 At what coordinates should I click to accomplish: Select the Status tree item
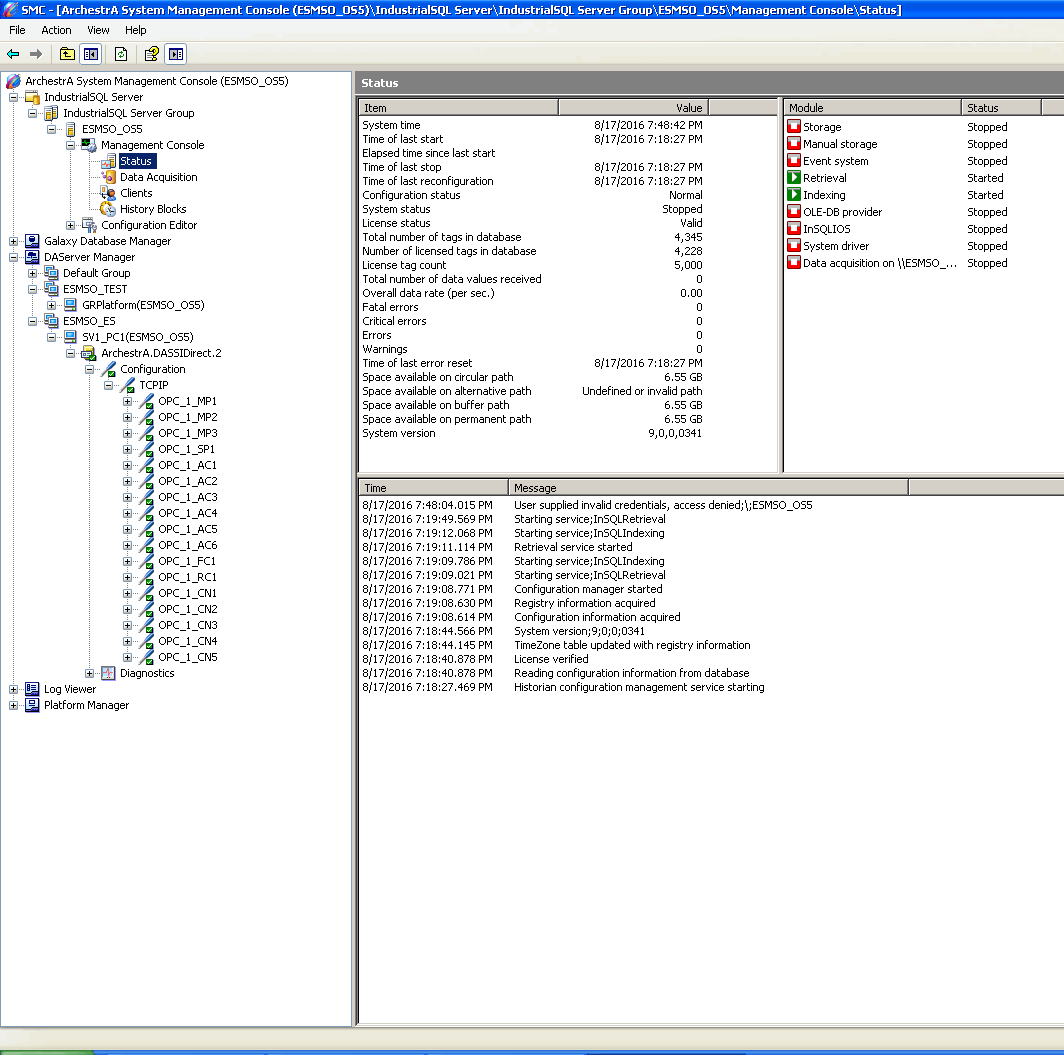(136, 161)
